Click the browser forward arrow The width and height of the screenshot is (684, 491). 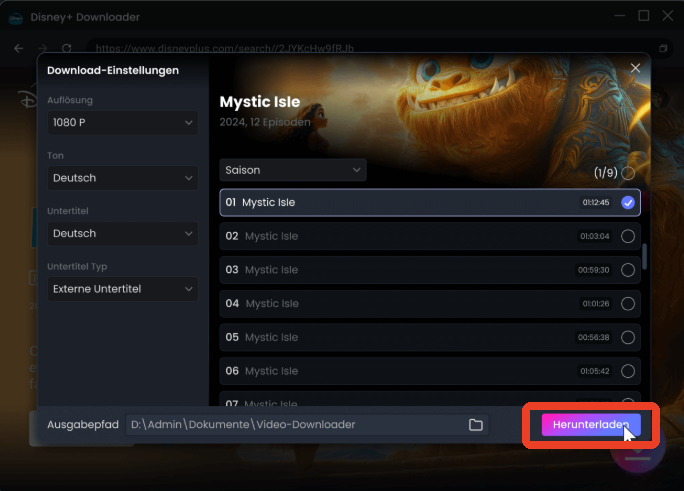pos(43,48)
